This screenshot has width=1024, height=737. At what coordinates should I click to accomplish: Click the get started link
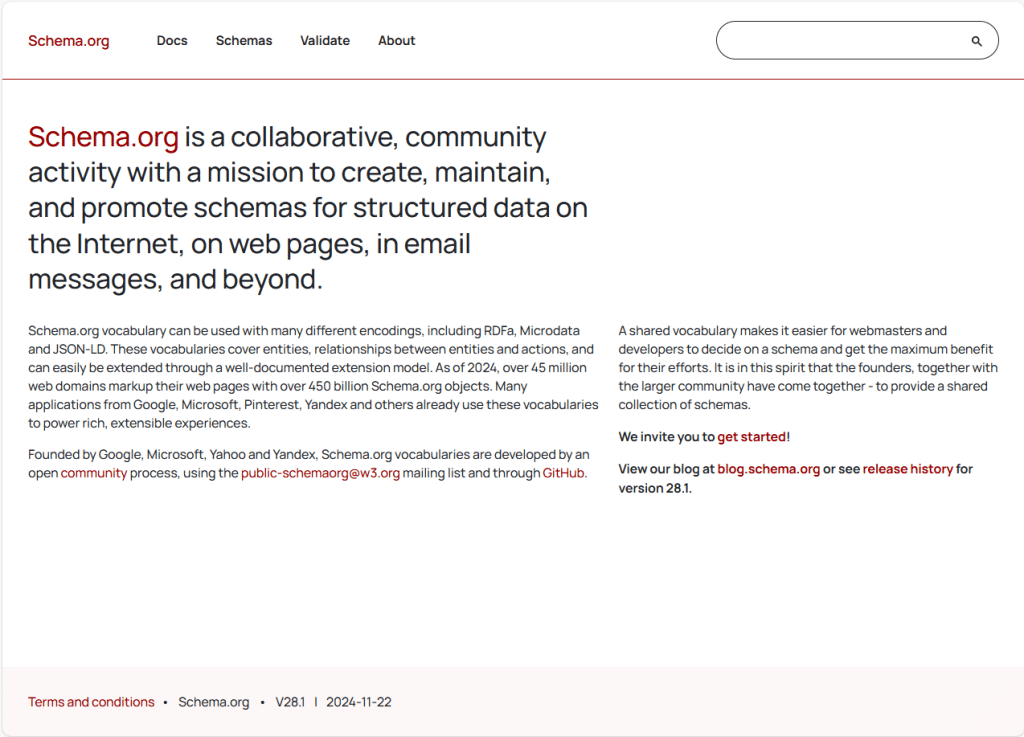(752, 436)
